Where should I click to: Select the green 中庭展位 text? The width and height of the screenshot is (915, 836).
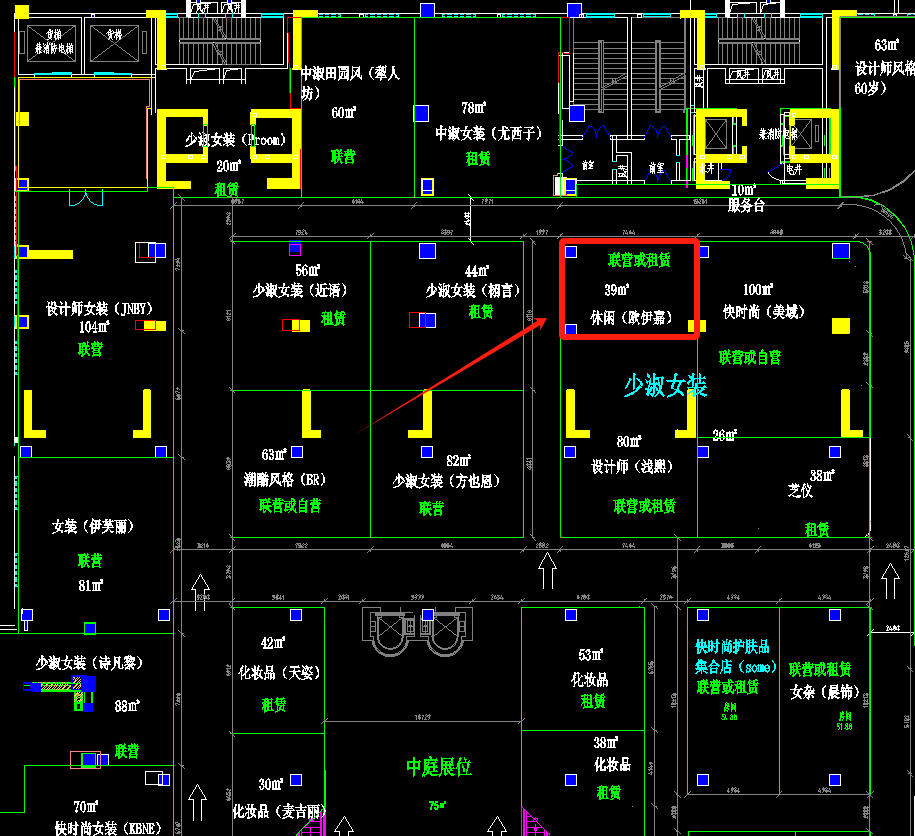click(438, 767)
